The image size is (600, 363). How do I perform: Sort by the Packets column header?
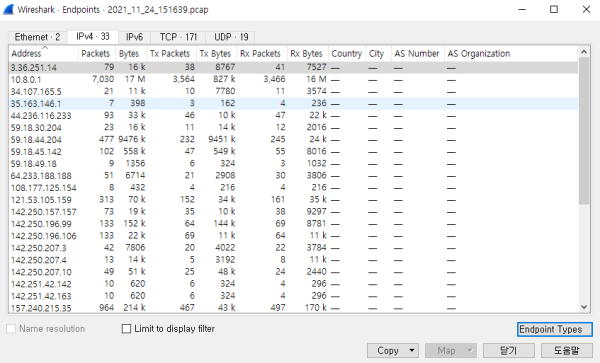[x=97, y=54]
